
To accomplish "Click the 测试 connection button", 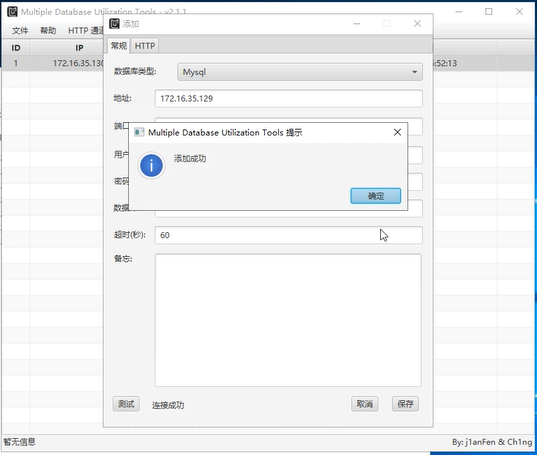I will click(126, 404).
